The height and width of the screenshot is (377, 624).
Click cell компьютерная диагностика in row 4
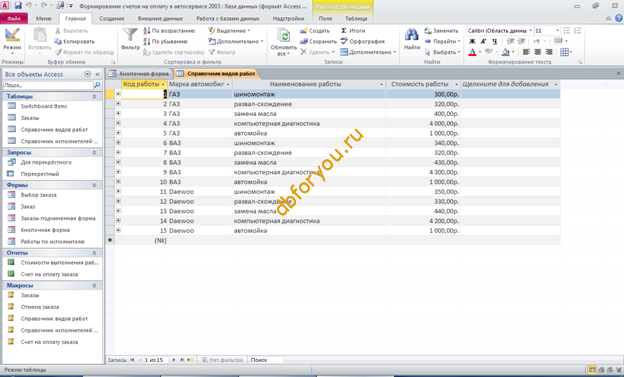click(x=309, y=123)
